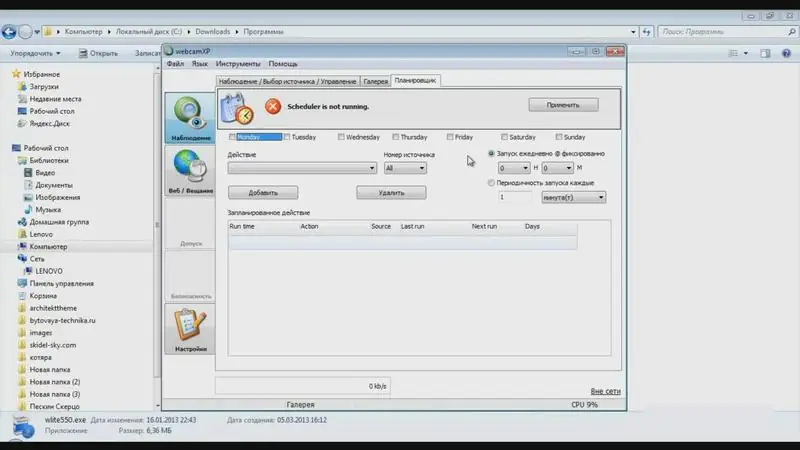Switch to the Галерея tab
This screenshot has height=450, width=800.
point(376,81)
